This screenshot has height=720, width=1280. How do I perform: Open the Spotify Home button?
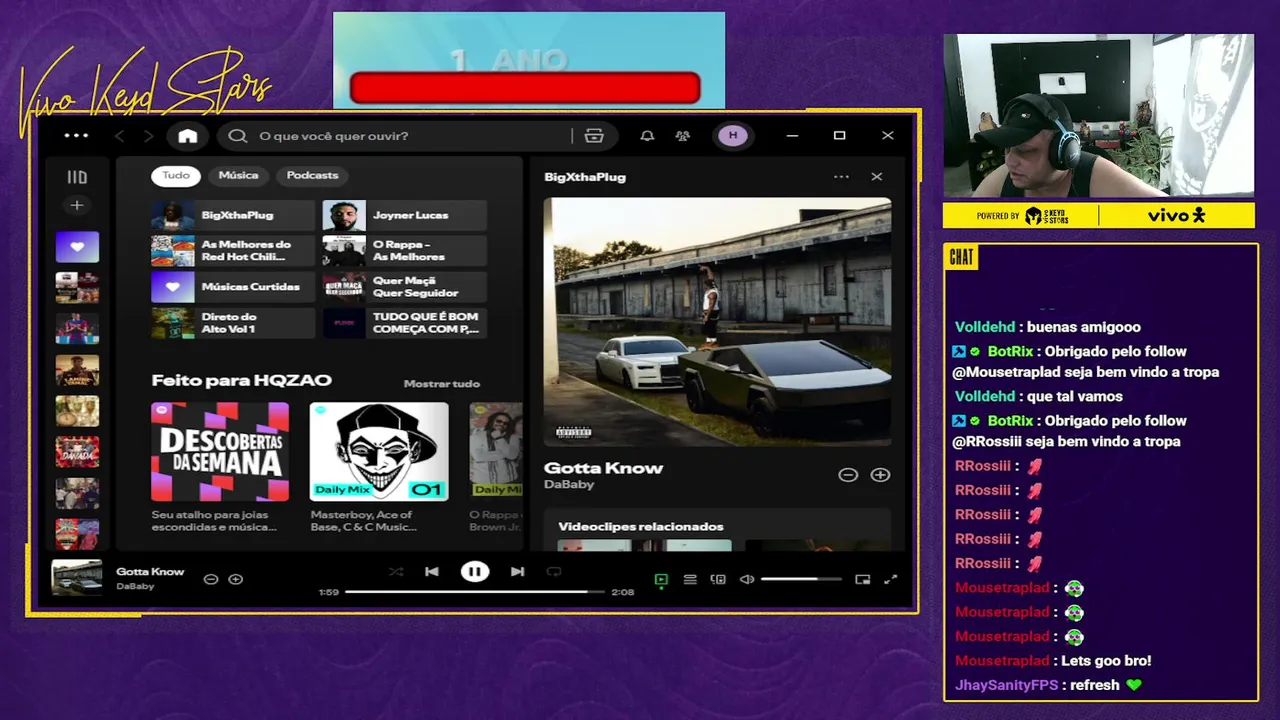pyautogui.click(x=188, y=136)
